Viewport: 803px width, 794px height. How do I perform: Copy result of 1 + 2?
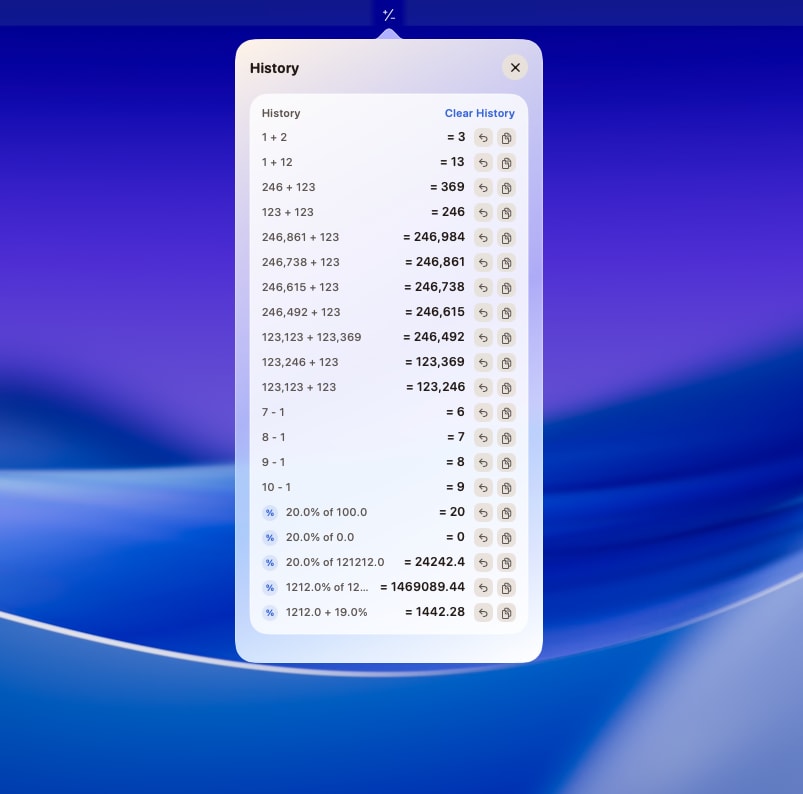[506, 138]
